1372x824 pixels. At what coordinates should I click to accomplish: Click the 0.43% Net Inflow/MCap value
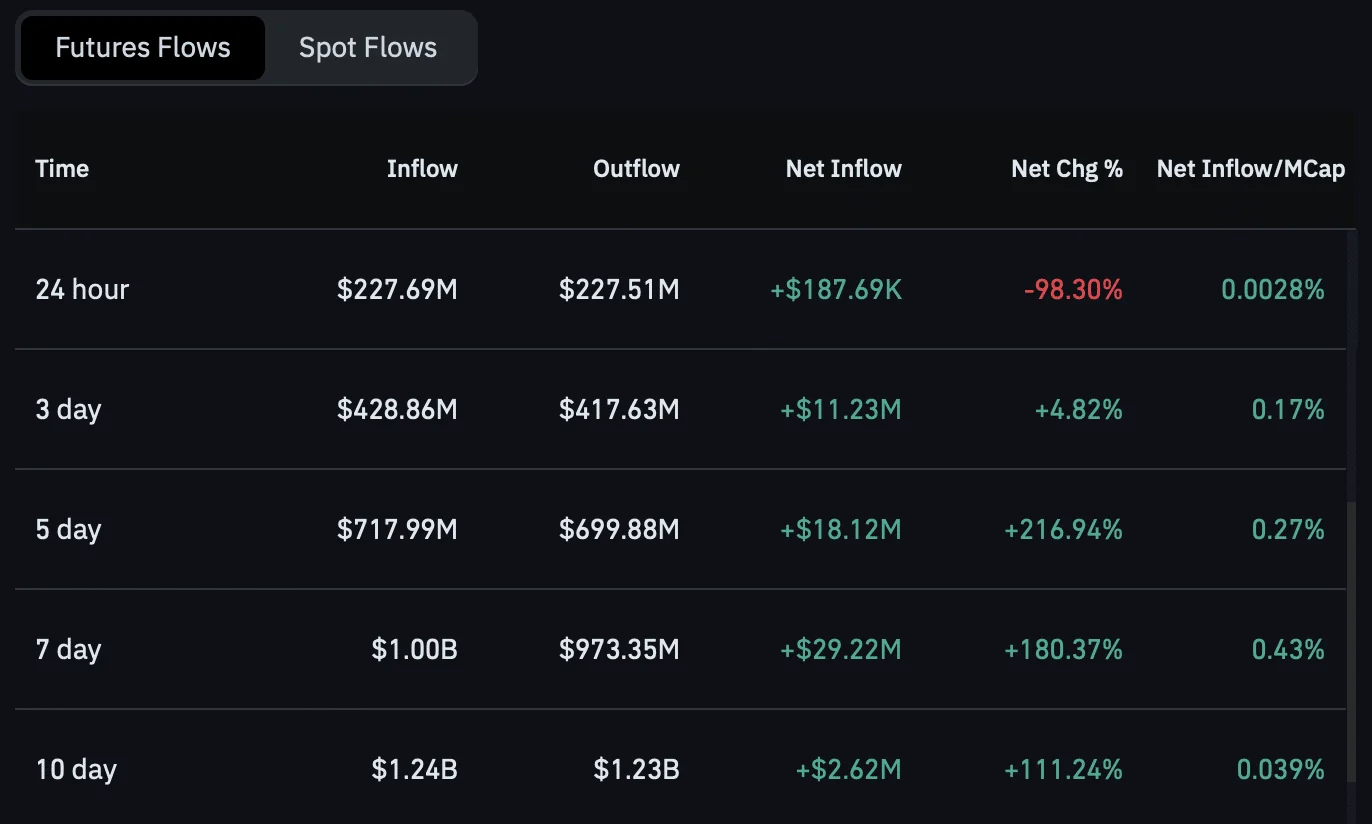(x=1288, y=650)
